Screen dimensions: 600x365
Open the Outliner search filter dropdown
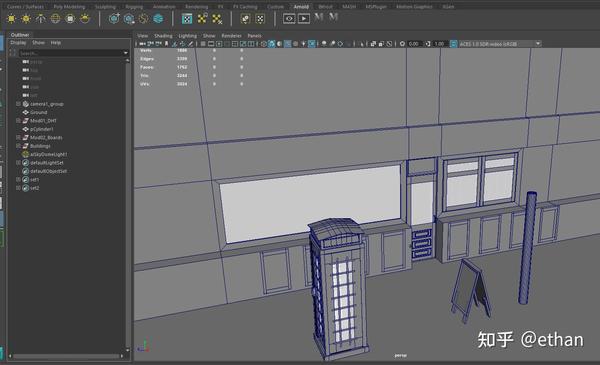coord(126,53)
